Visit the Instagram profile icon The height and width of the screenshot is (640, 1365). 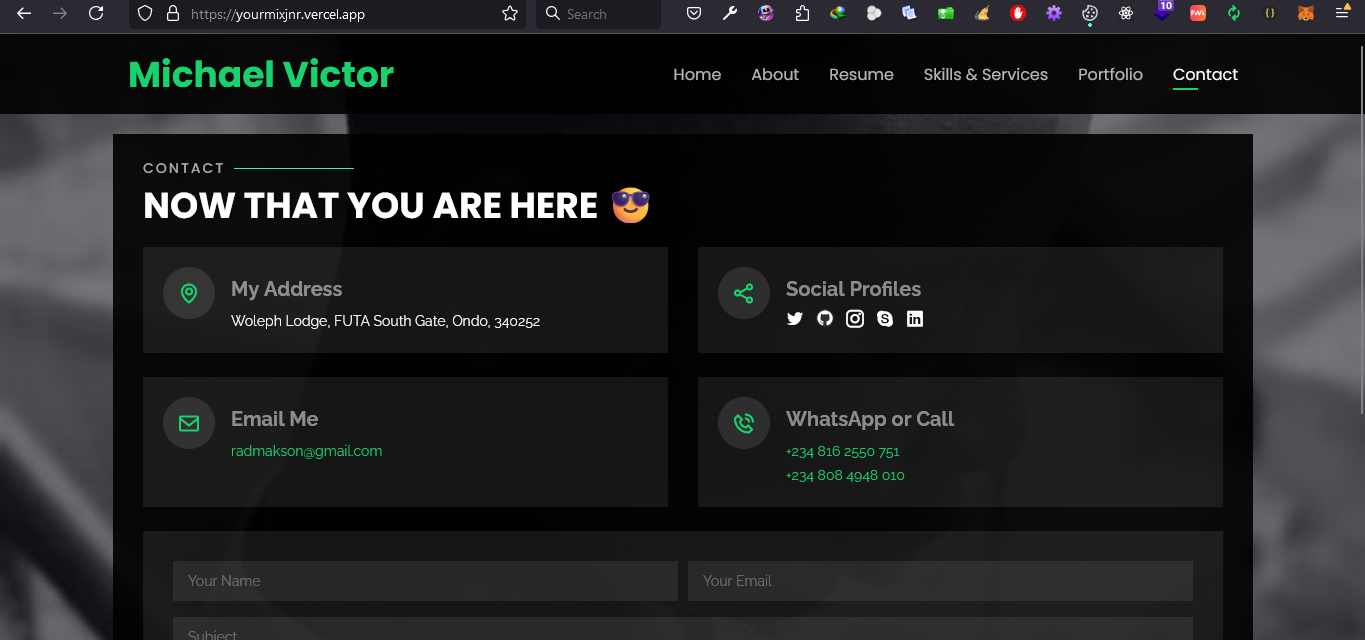point(855,319)
